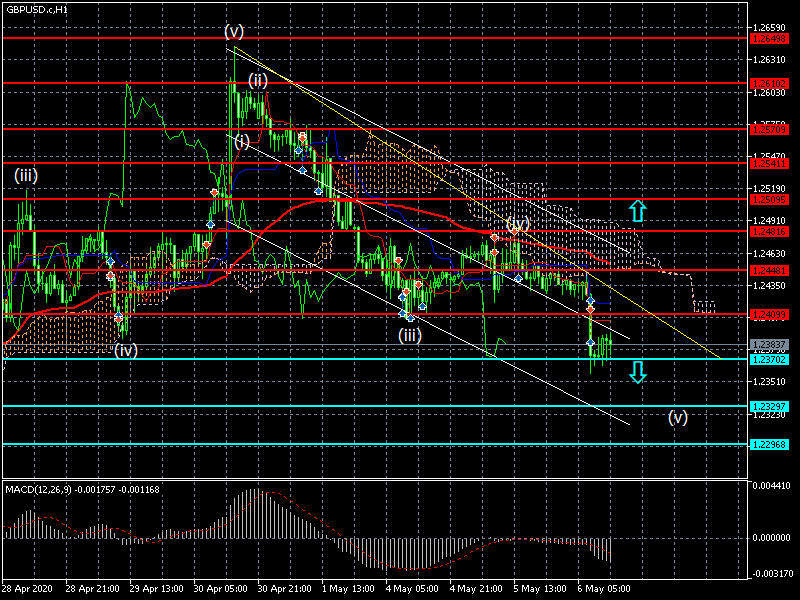Screen dimensions: 800x600
Task: Click the 28 Apr 2020 time axis label
Action: pyautogui.click(x=27, y=588)
